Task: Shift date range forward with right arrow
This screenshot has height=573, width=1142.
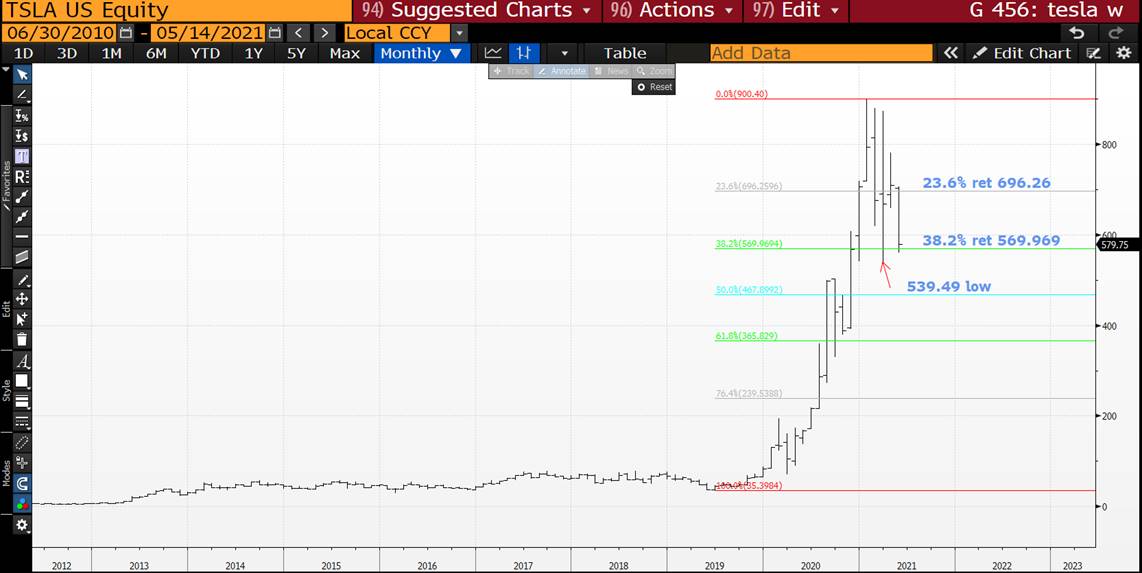Action: point(325,33)
